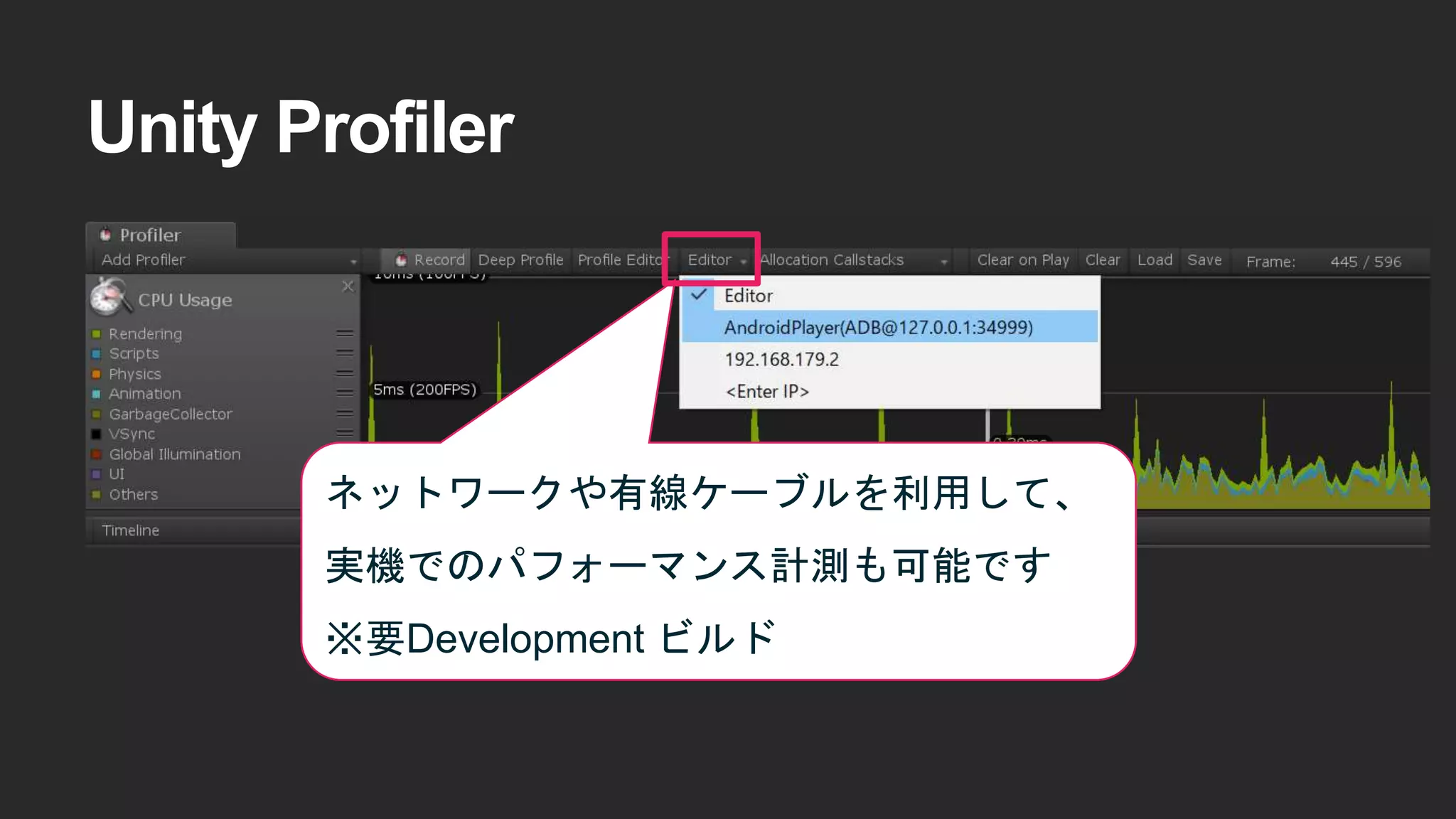The width and height of the screenshot is (1456, 819).
Task: Click the Scripts row reorder handle
Action: tap(345, 353)
